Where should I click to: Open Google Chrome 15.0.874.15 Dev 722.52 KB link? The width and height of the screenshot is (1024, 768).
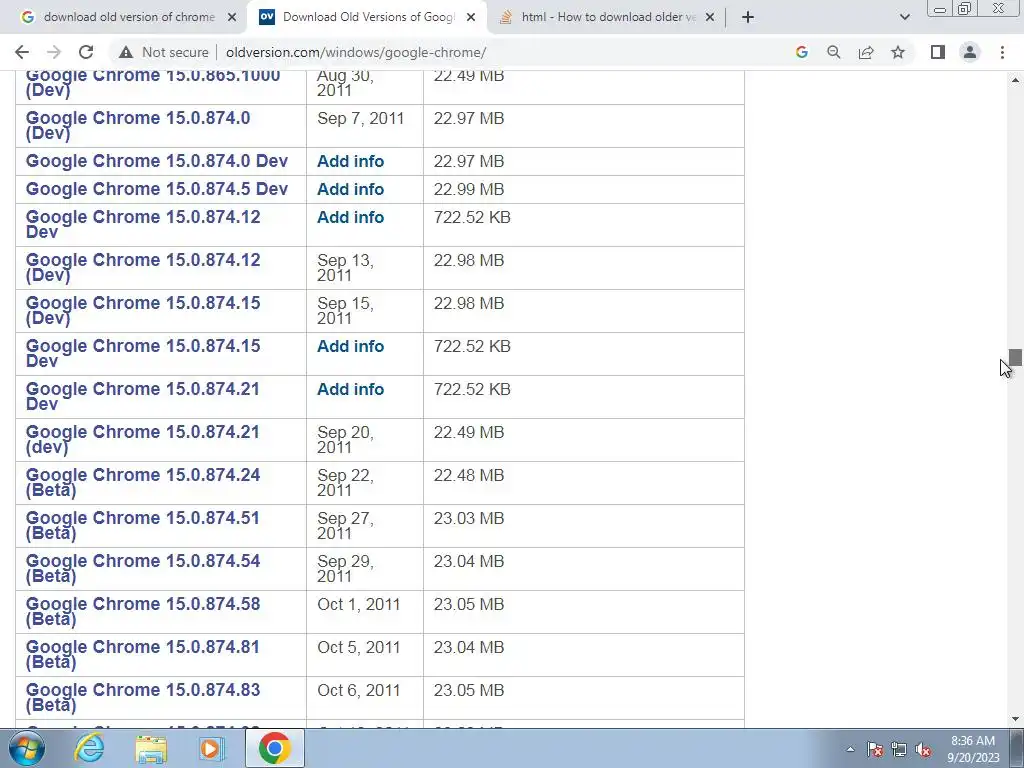(x=143, y=353)
